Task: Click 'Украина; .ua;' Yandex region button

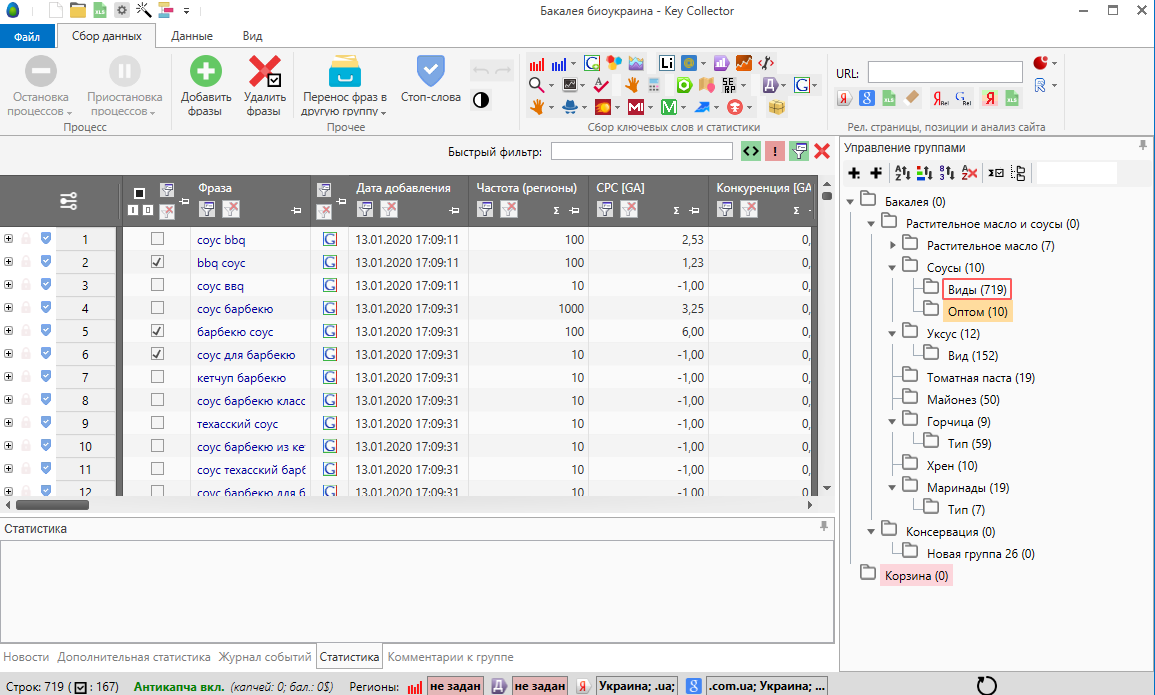Action: click(636, 685)
